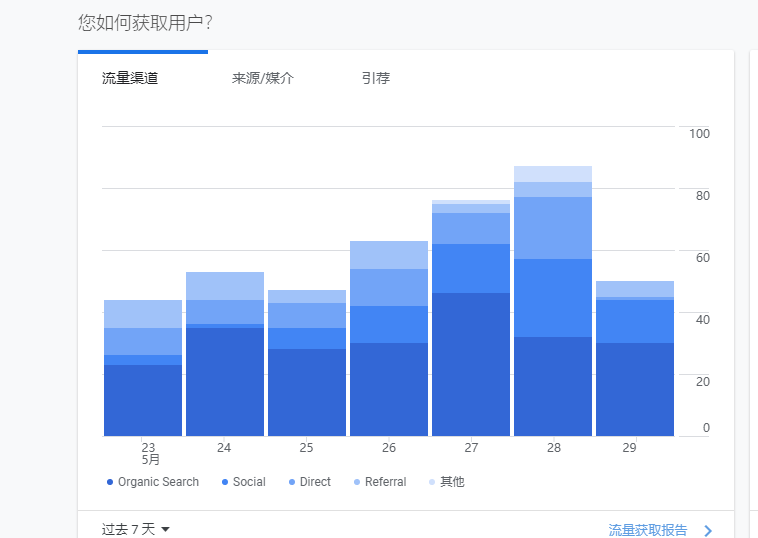Switch to the 来源/媒介 tab

tap(262, 78)
